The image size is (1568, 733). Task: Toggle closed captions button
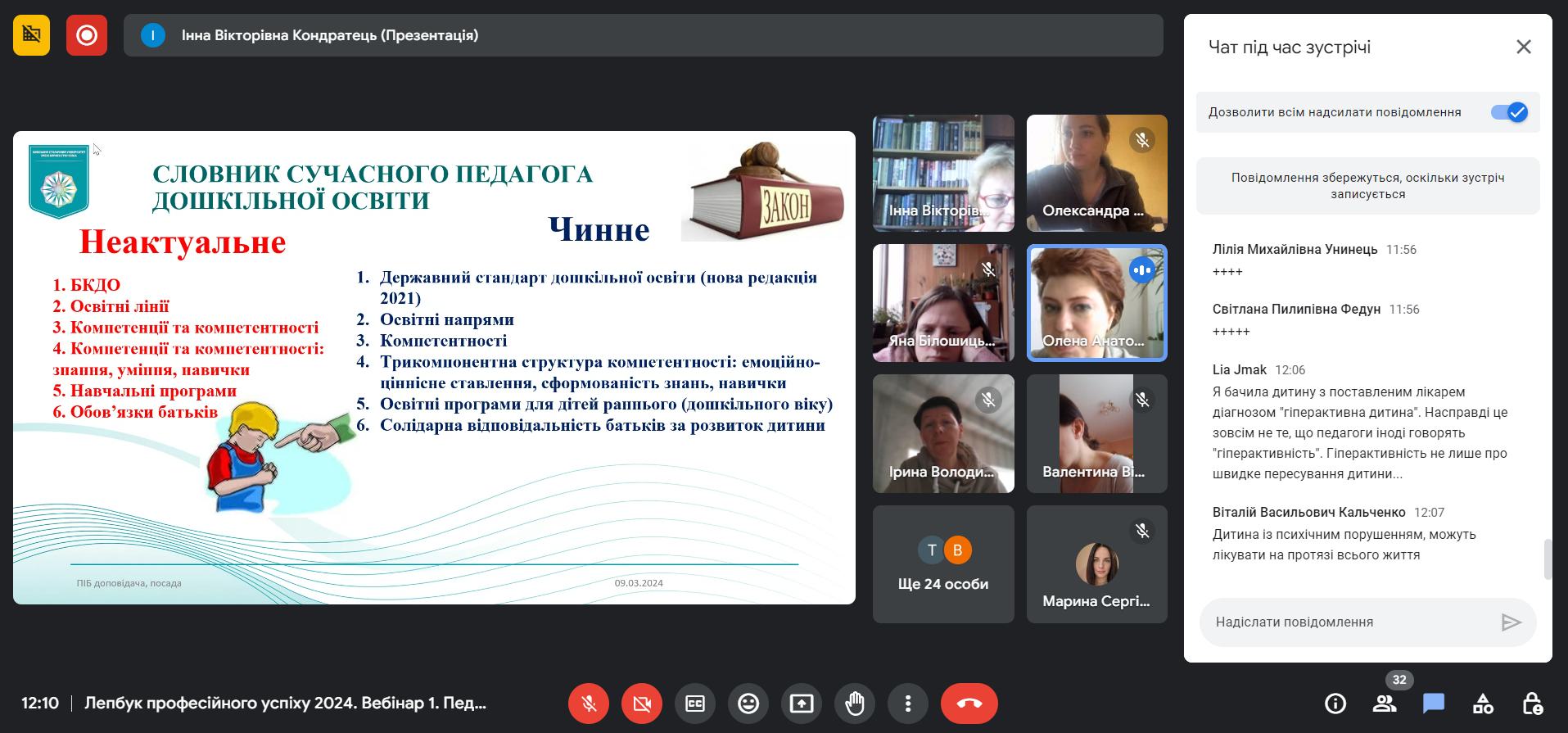(x=695, y=704)
